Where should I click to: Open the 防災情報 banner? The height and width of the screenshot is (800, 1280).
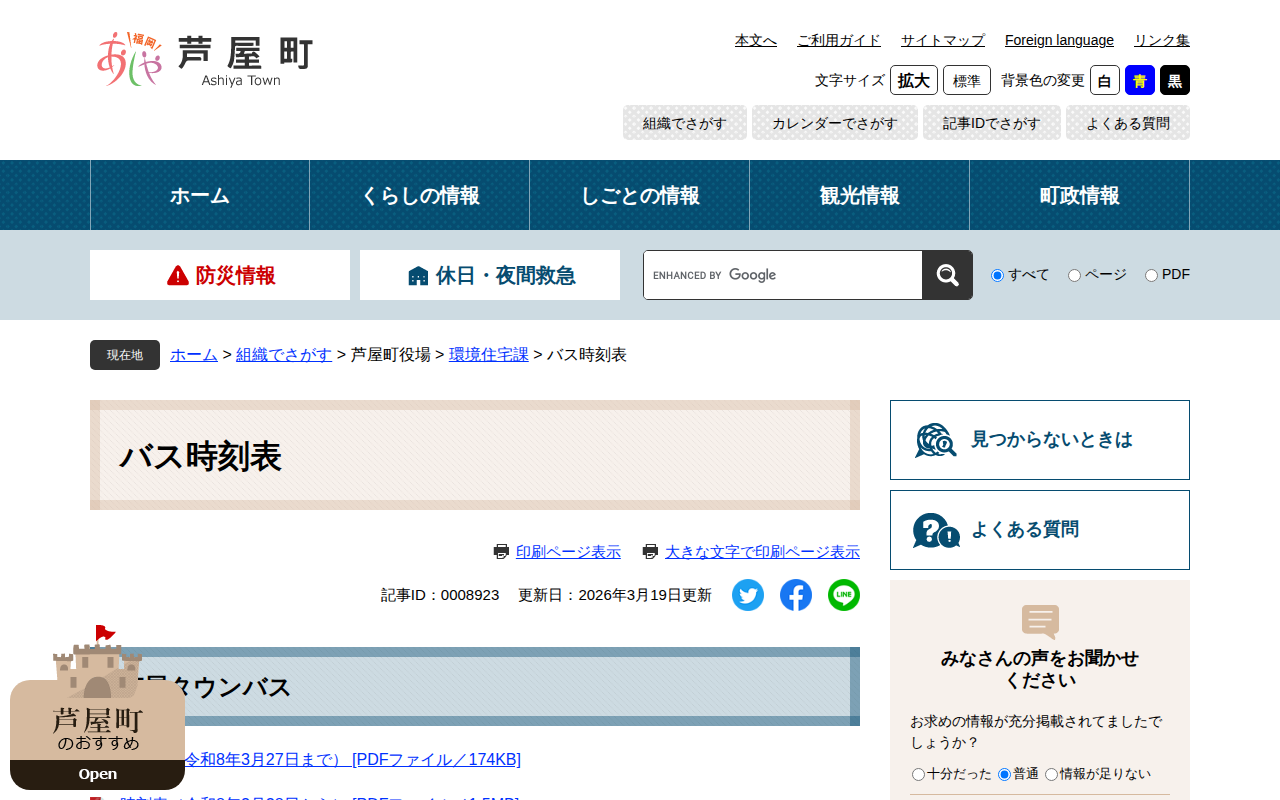tap(220, 275)
